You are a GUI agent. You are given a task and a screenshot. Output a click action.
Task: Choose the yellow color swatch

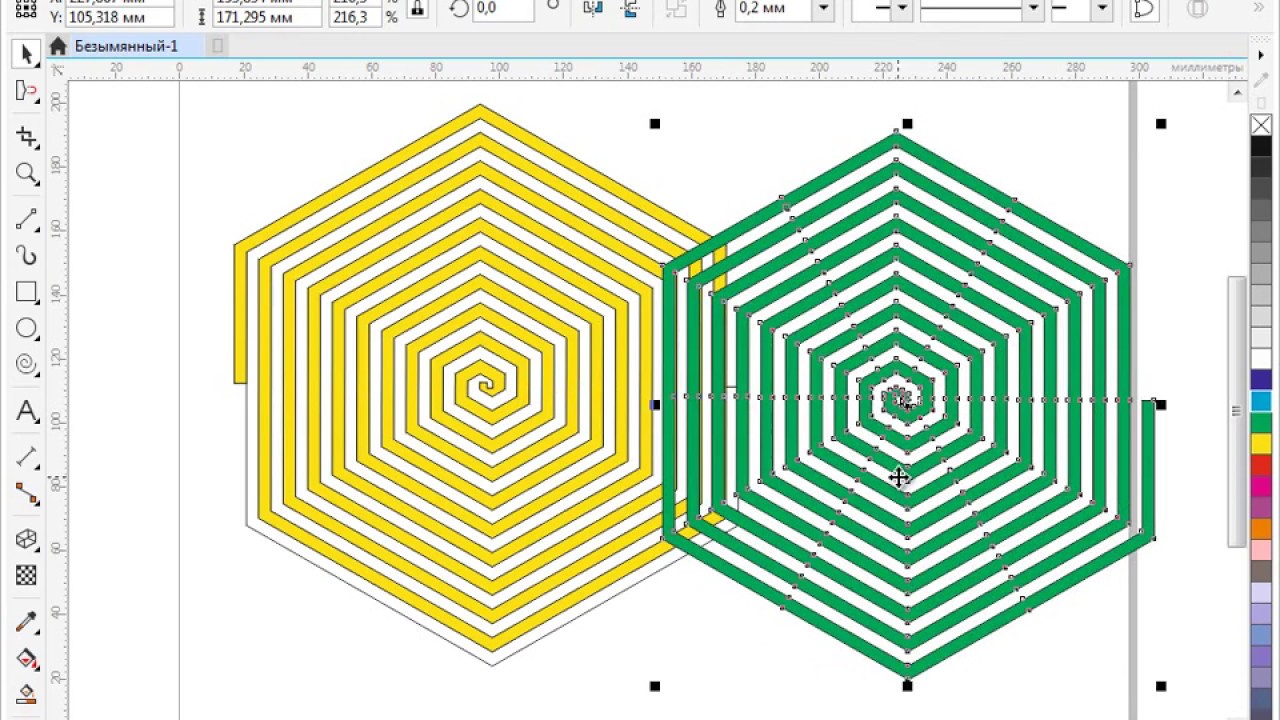1261,444
